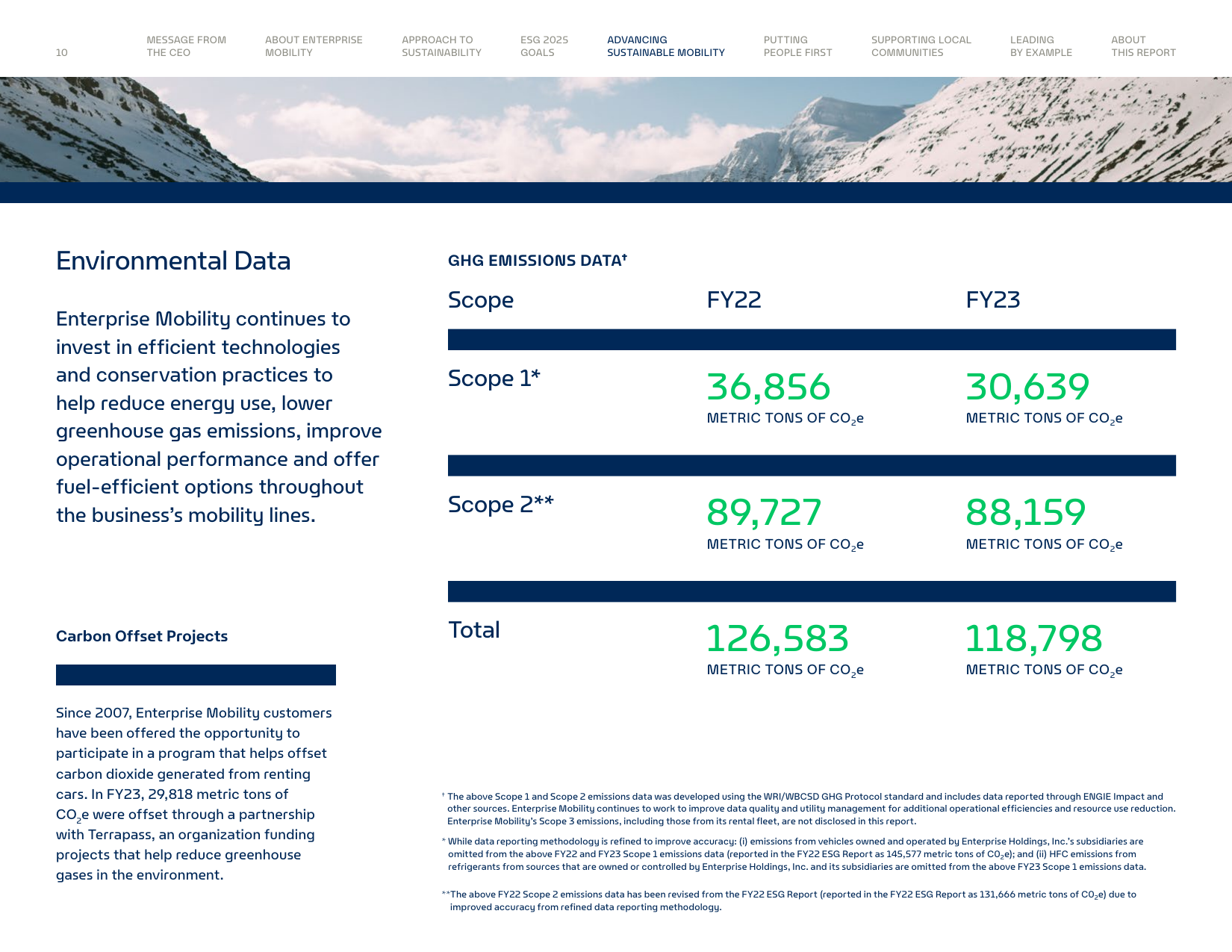The image size is (1232, 952).
Task: Go to Supporting Local Communities section
Action: pos(921,46)
